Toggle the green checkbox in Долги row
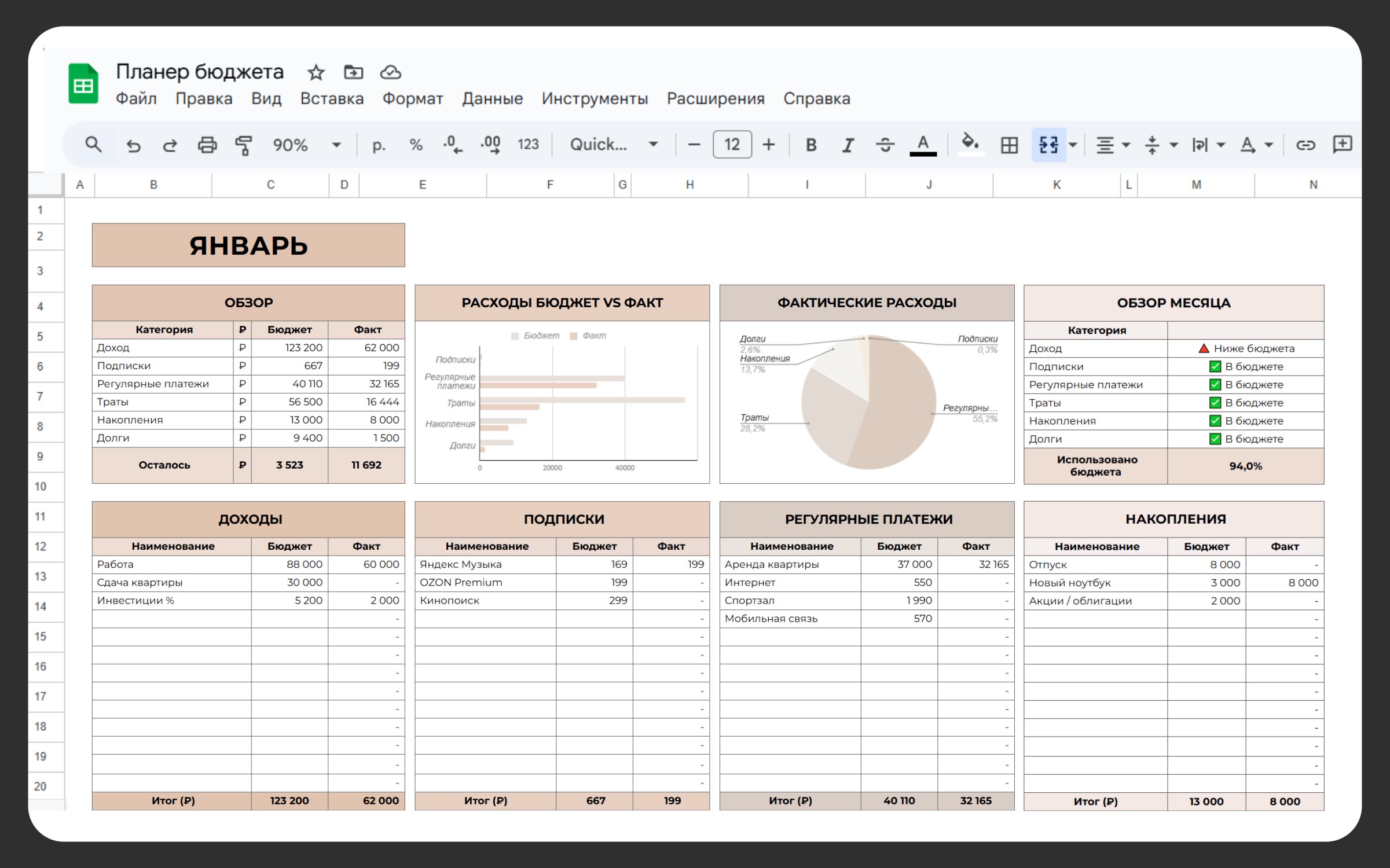 coord(1215,439)
